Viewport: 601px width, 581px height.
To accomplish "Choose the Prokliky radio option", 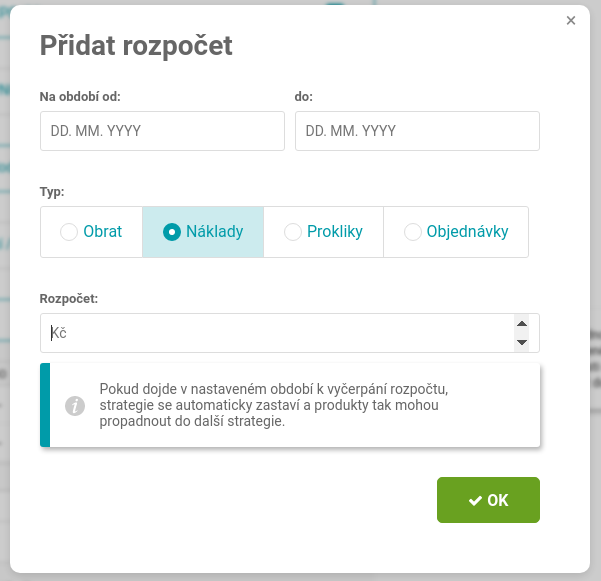I will tap(293, 232).
